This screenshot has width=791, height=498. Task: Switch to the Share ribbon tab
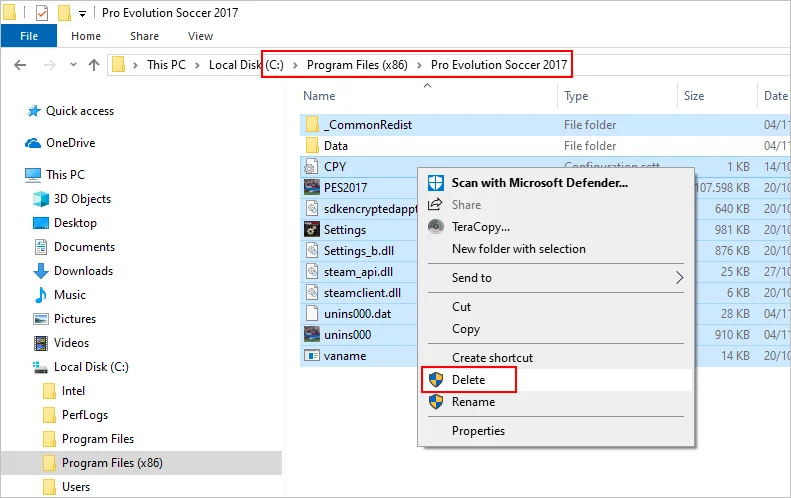pyautogui.click(x=144, y=36)
